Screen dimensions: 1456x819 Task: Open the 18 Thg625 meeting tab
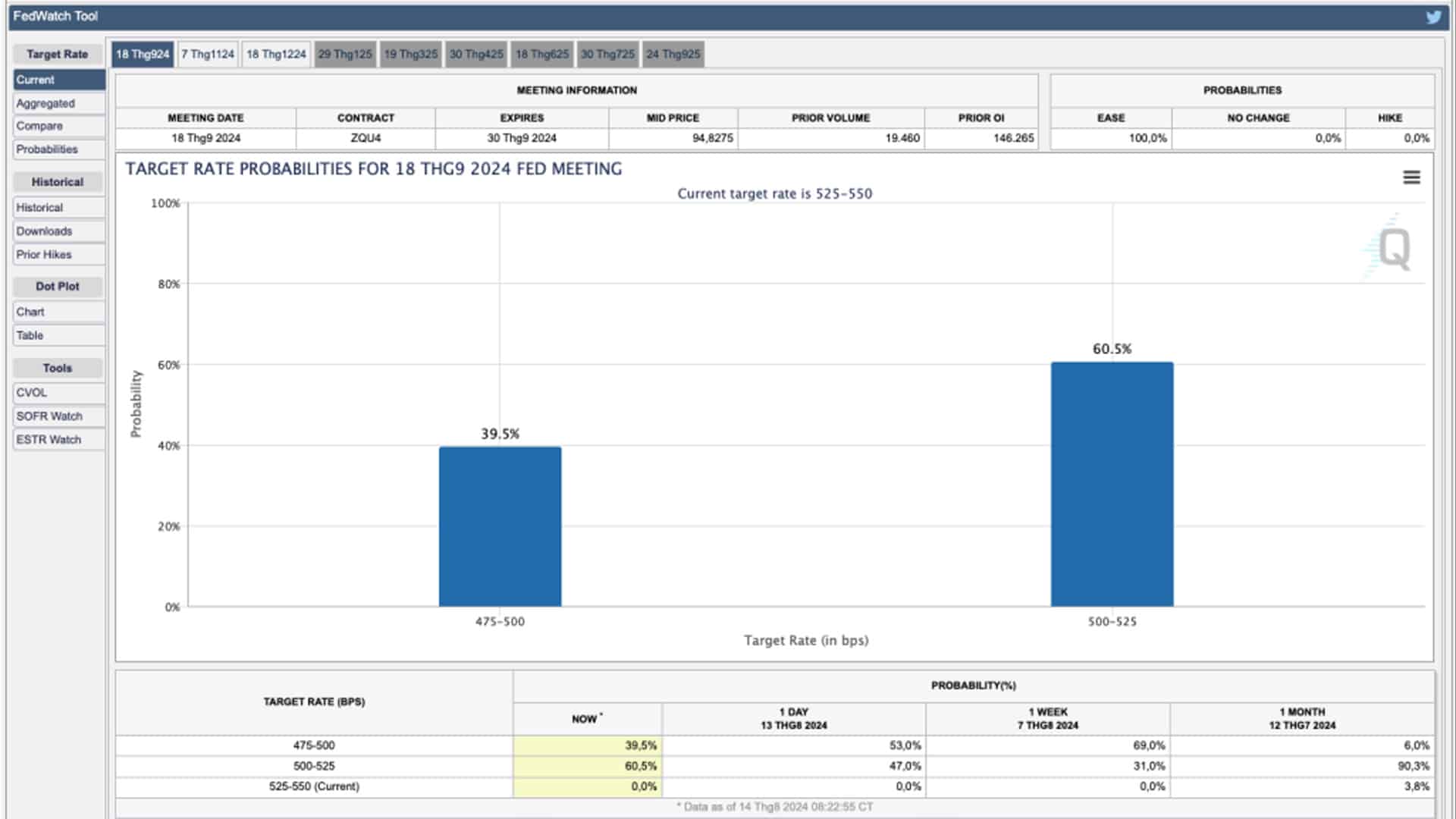(x=542, y=54)
